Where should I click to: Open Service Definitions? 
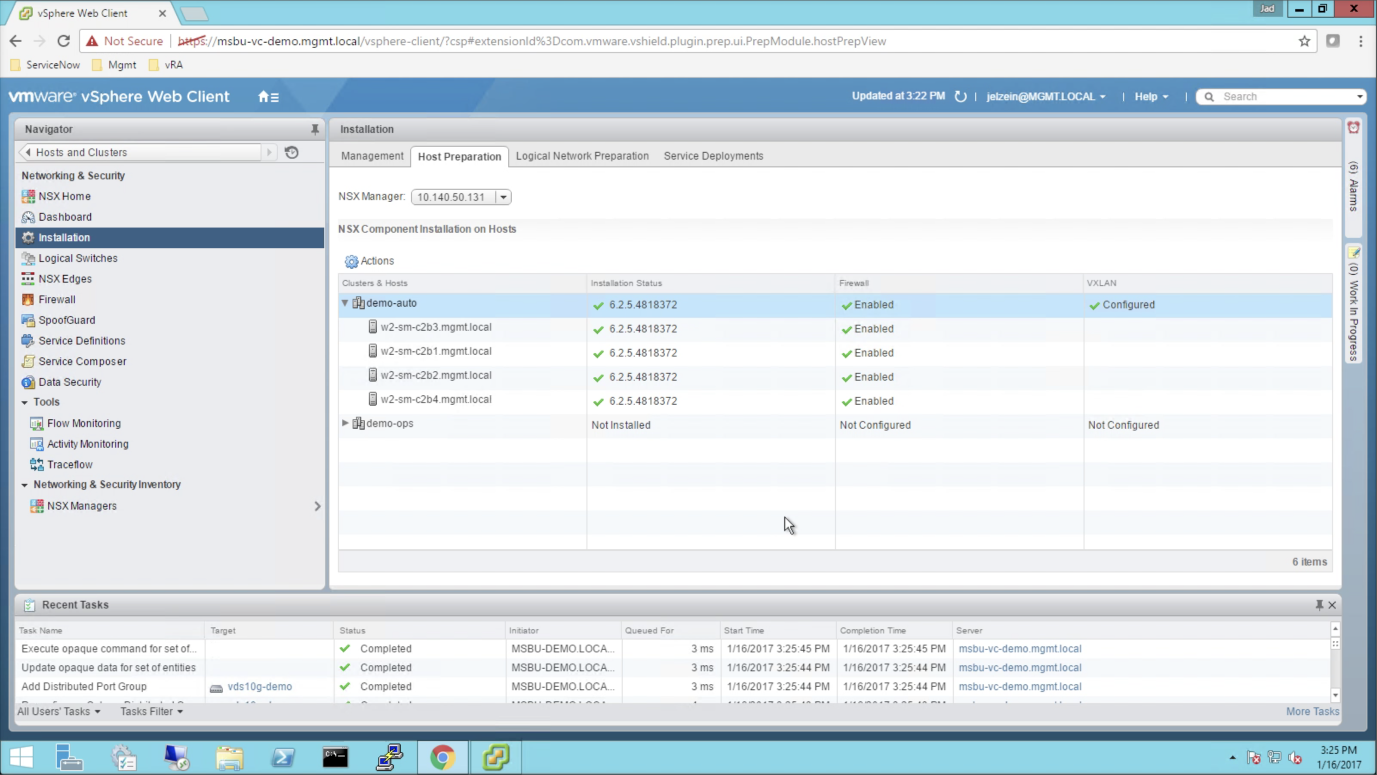[x=82, y=341]
